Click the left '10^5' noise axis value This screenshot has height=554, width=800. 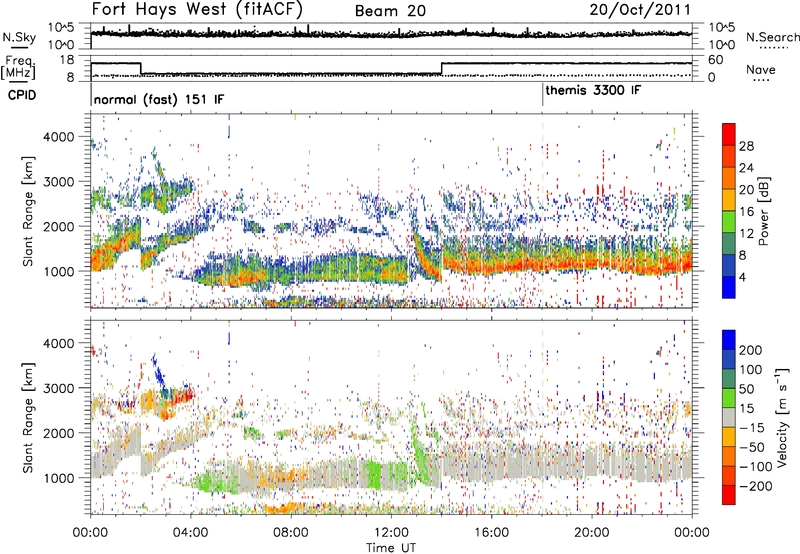click(x=61, y=28)
